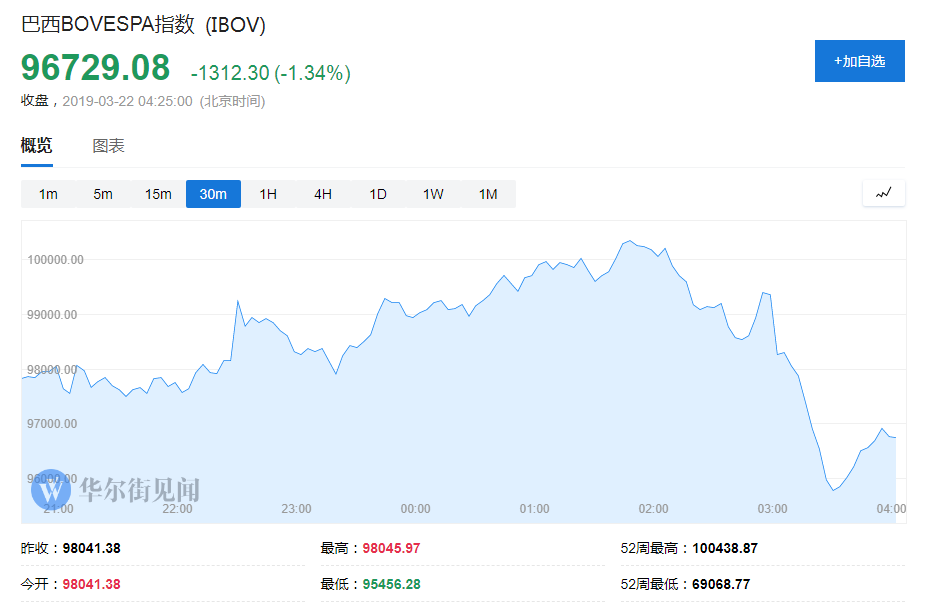
Task: Select the 15m interval
Action: (x=158, y=194)
